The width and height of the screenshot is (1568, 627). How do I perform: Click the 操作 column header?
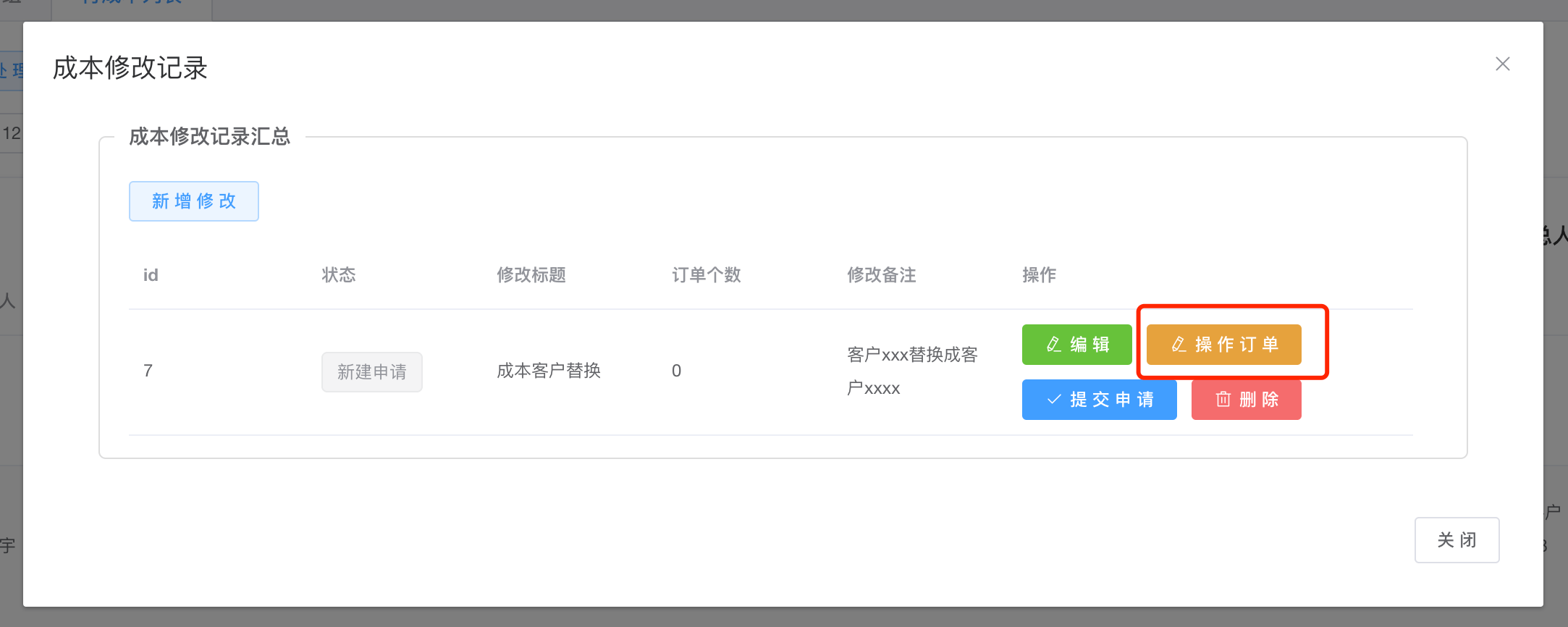1039,275
